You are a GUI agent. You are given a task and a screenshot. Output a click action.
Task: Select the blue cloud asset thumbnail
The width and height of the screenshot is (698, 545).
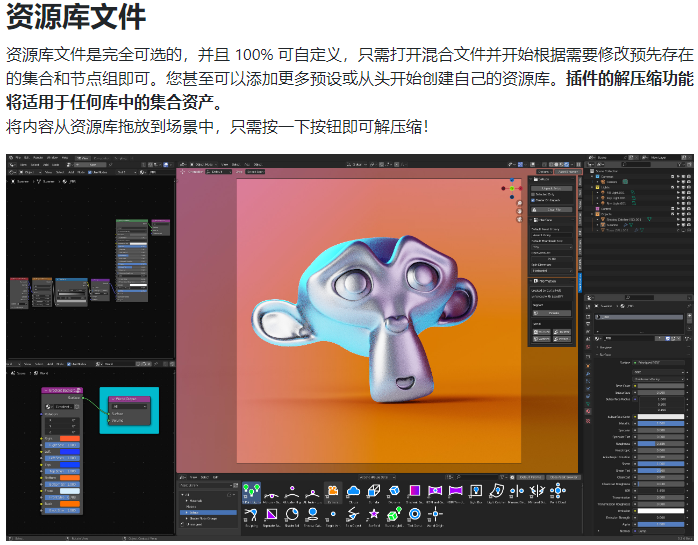click(353, 490)
